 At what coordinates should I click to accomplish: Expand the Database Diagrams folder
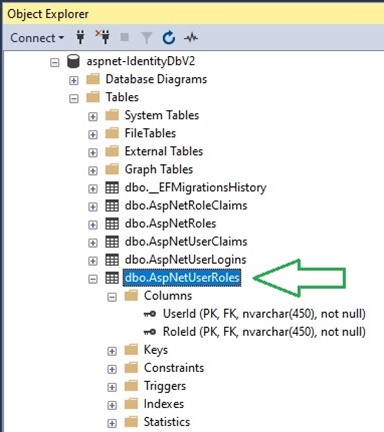(x=74, y=80)
